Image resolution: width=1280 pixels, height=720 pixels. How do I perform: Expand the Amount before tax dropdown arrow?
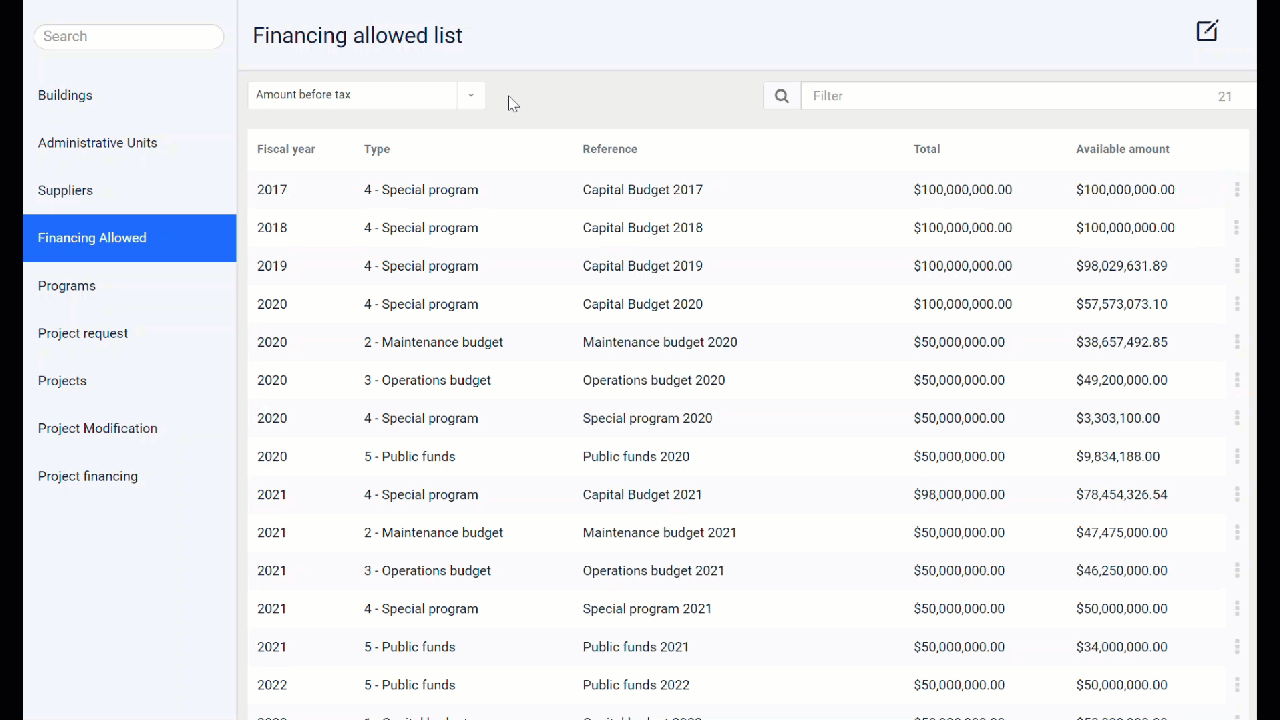(471, 95)
